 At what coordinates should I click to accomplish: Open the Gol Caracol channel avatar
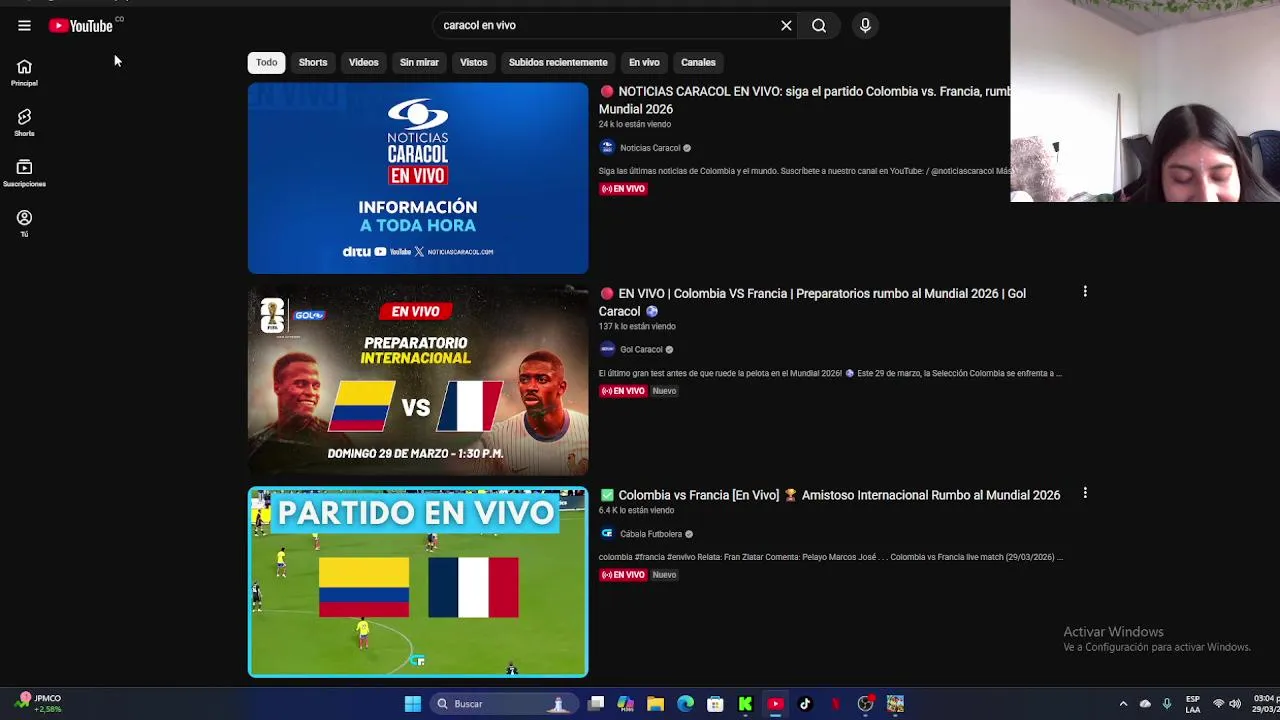click(x=606, y=350)
